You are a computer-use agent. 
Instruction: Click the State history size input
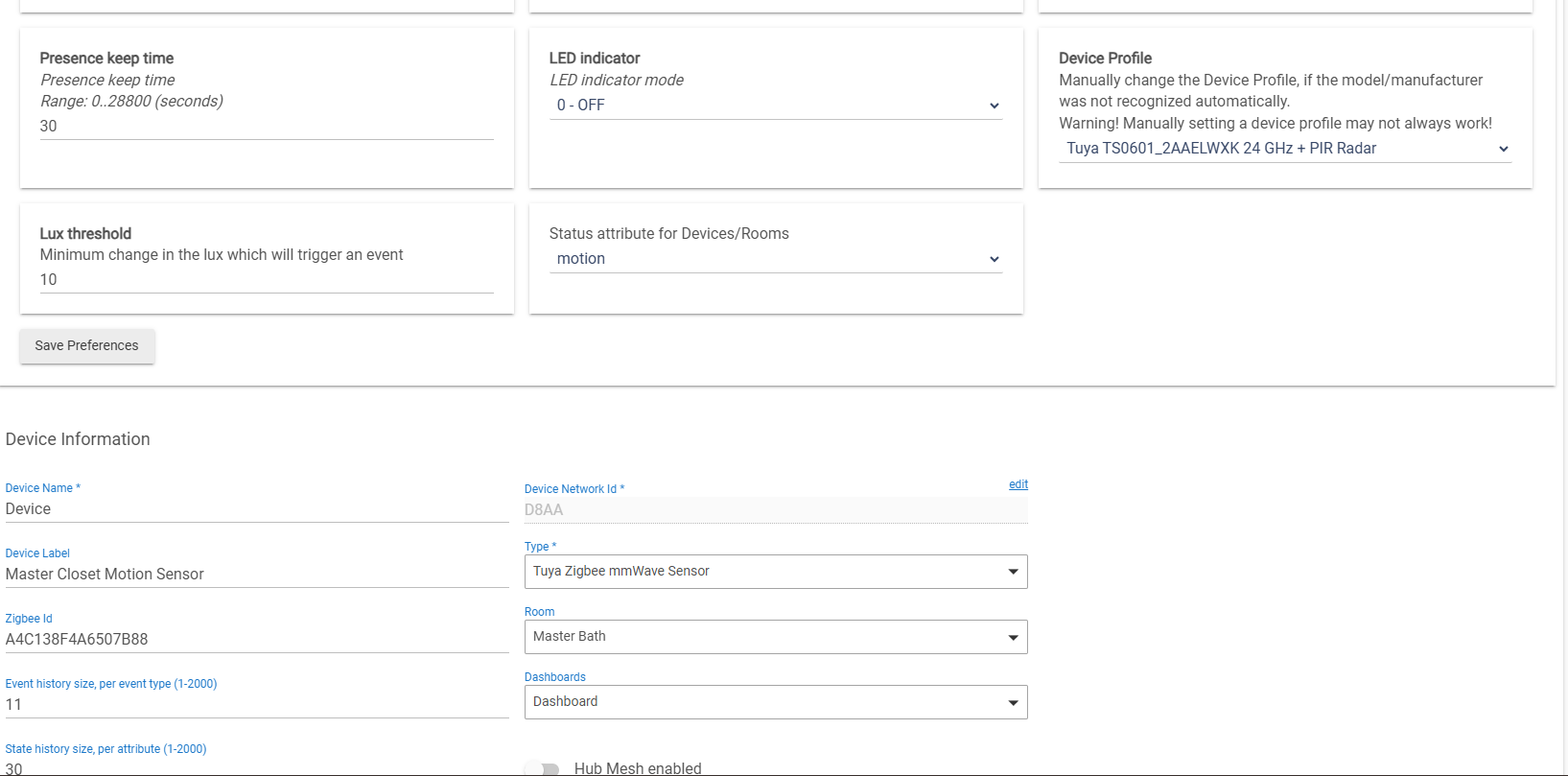point(256,767)
